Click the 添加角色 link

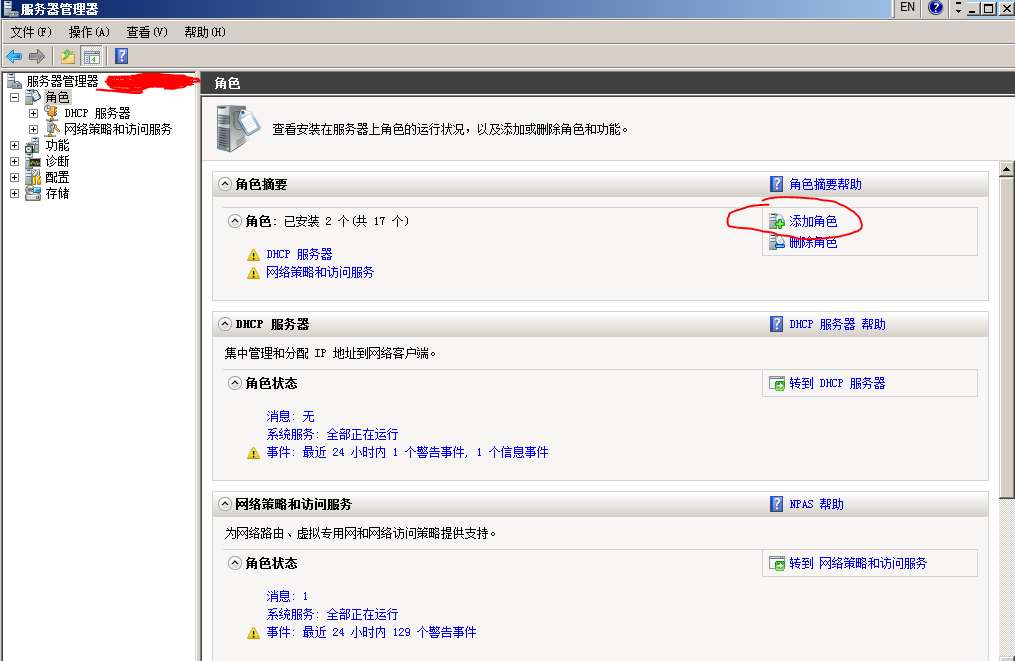click(x=813, y=221)
